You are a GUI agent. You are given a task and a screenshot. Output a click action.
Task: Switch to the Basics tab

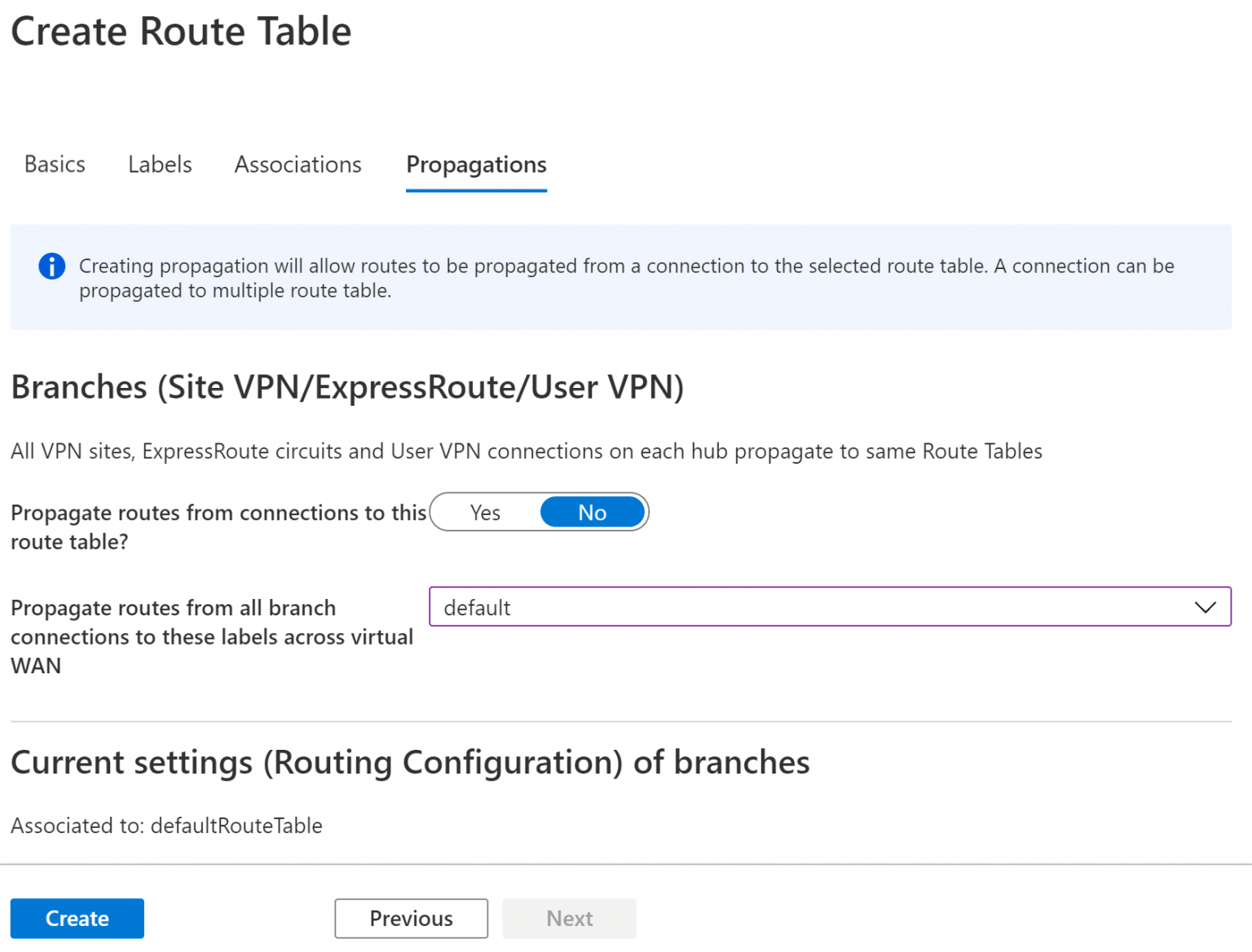pos(54,164)
